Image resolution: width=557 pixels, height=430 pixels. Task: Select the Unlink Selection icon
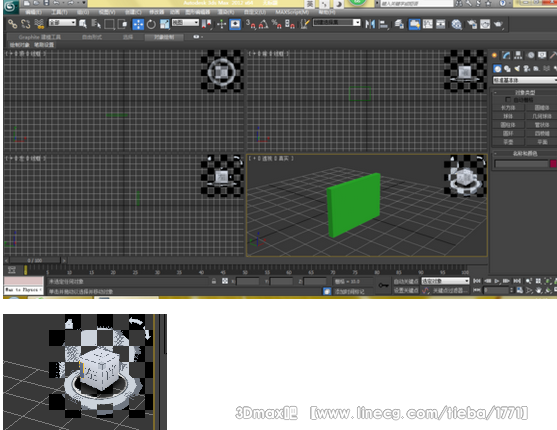tap(26, 24)
